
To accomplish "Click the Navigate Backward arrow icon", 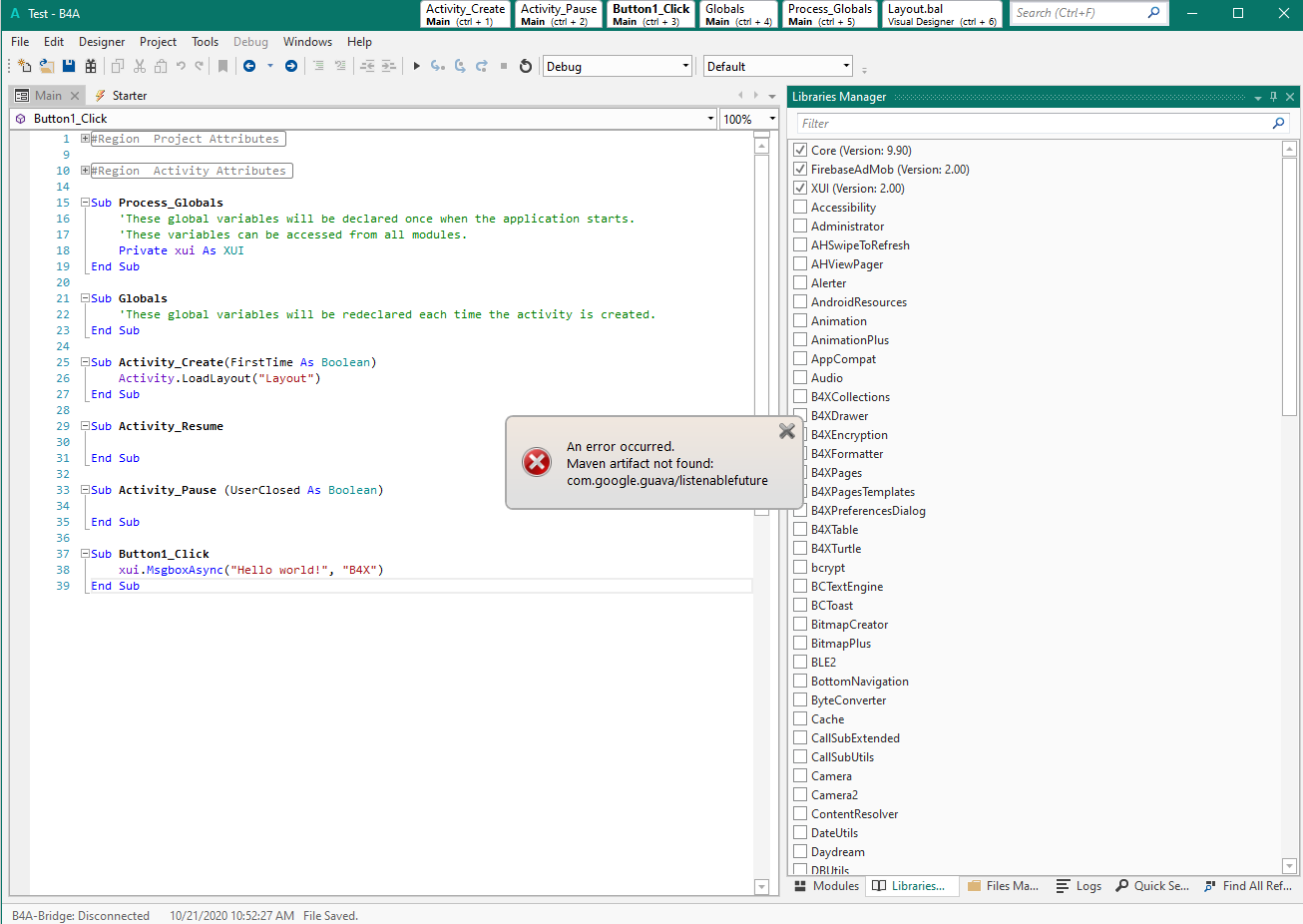I will (x=249, y=66).
